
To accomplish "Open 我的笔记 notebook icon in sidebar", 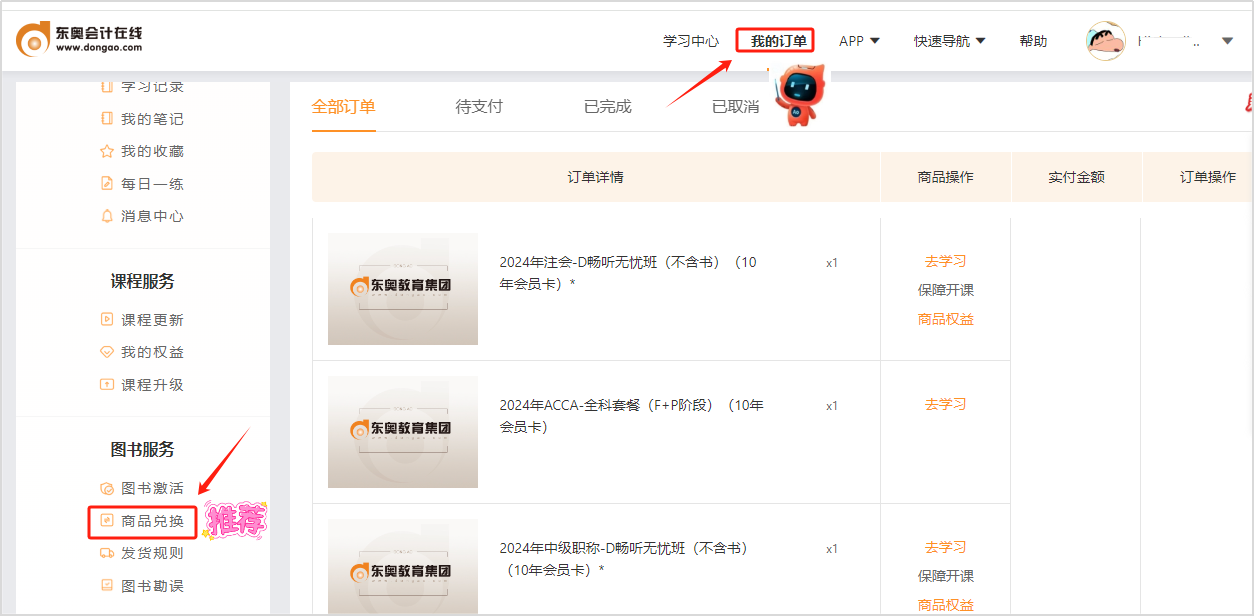I will pyautogui.click(x=107, y=119).
